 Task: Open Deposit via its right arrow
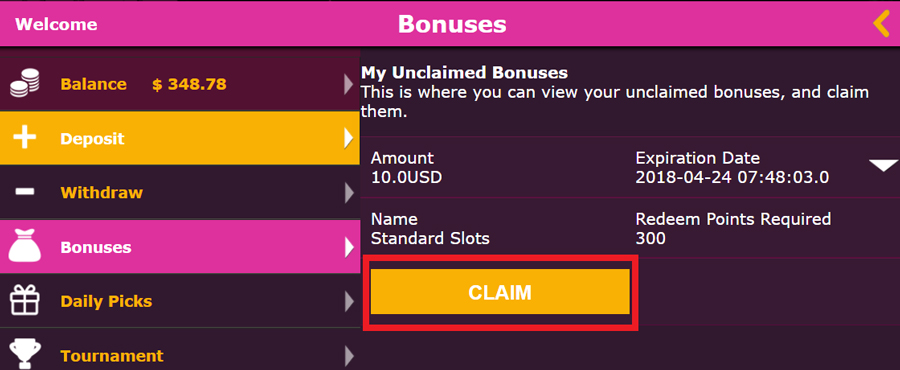[348, 138]
